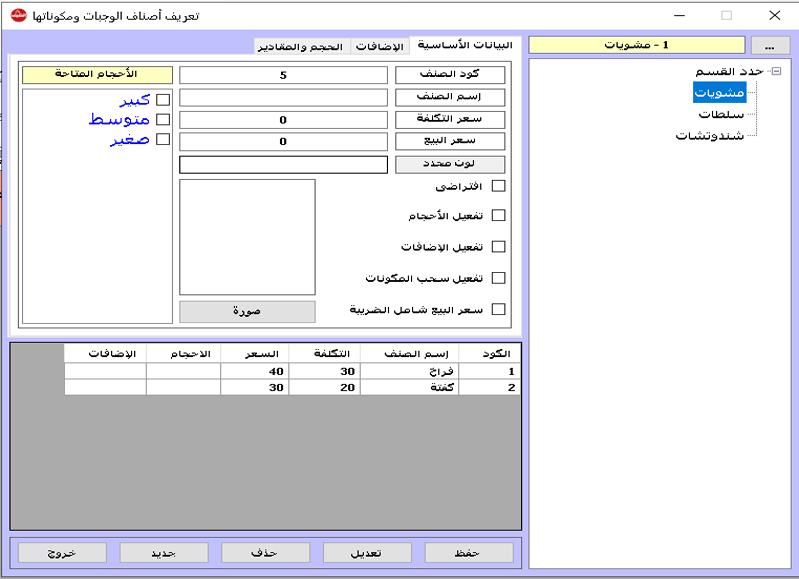Switch to الإضافات tab
This screenshot has height=579, width=799.
click(380, 46)
